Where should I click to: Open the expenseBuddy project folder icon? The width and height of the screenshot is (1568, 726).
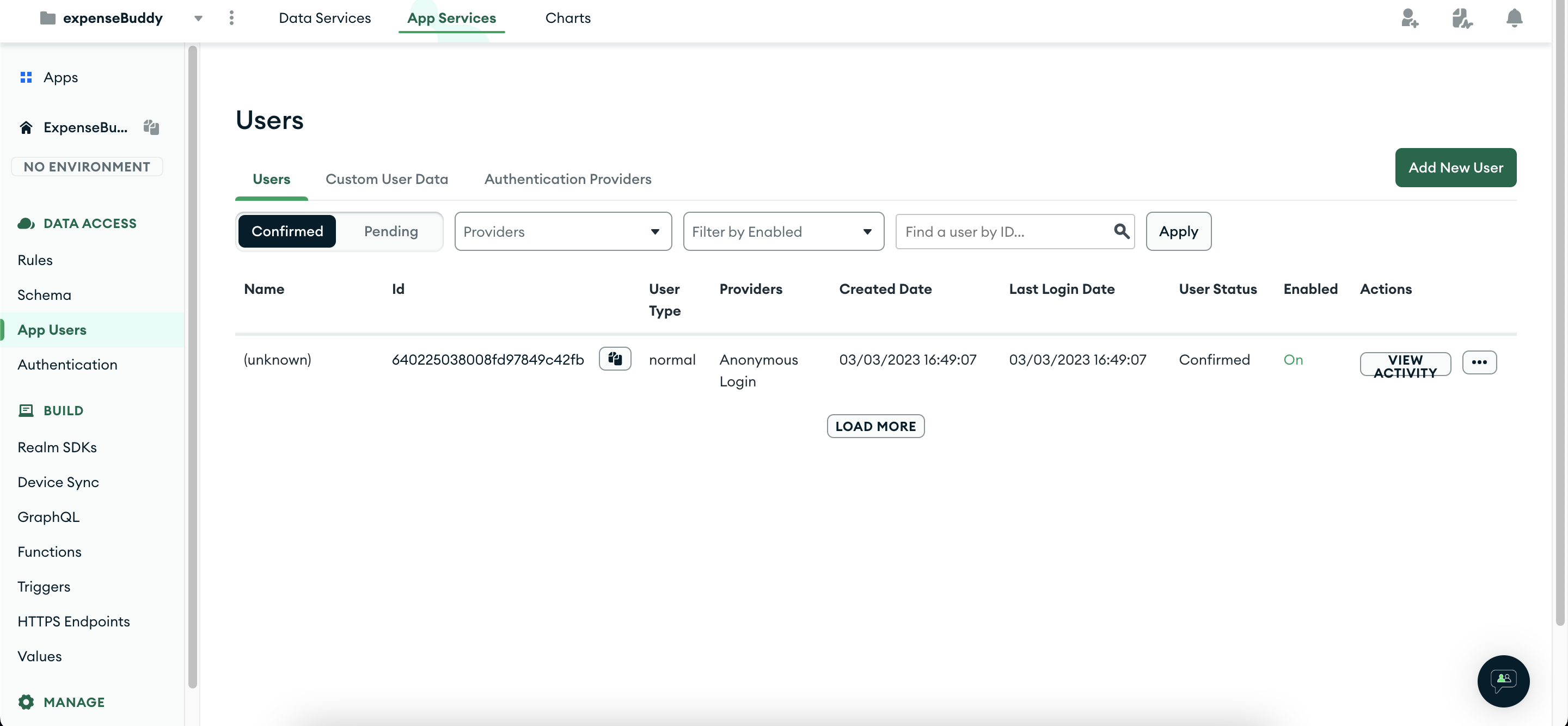coord(47,19)
